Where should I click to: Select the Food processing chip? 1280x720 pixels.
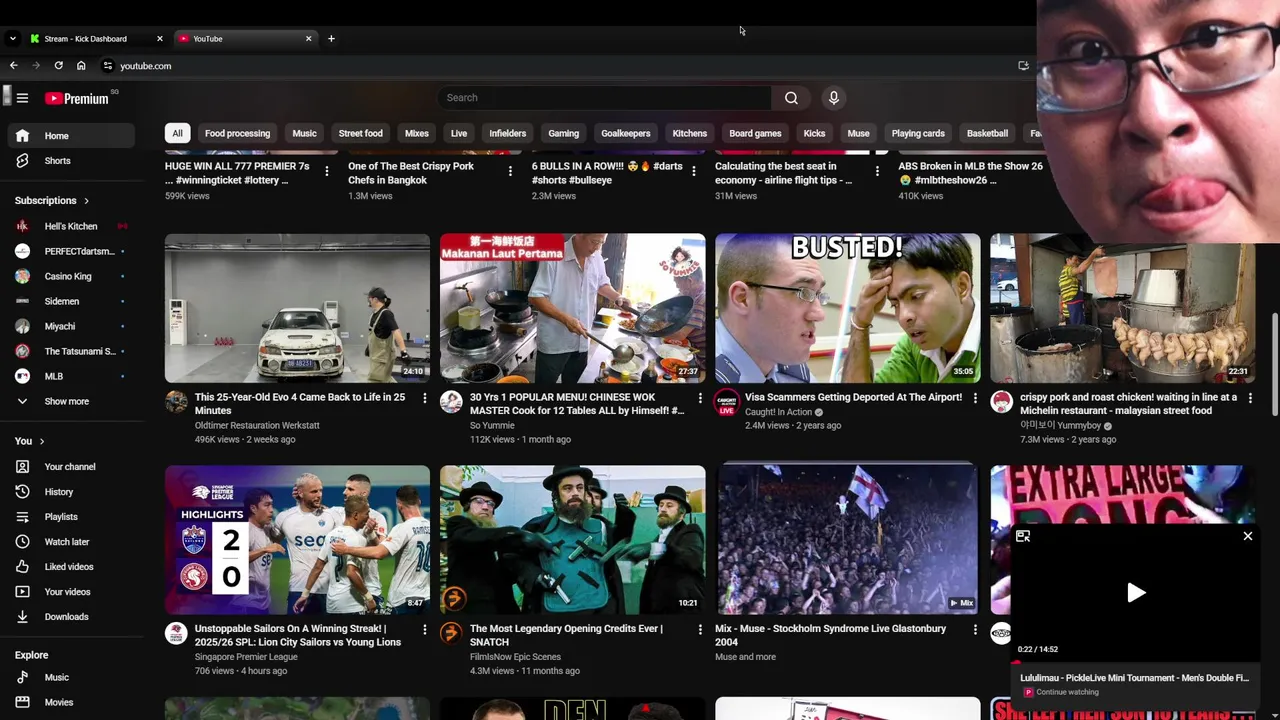coord(237,133)
